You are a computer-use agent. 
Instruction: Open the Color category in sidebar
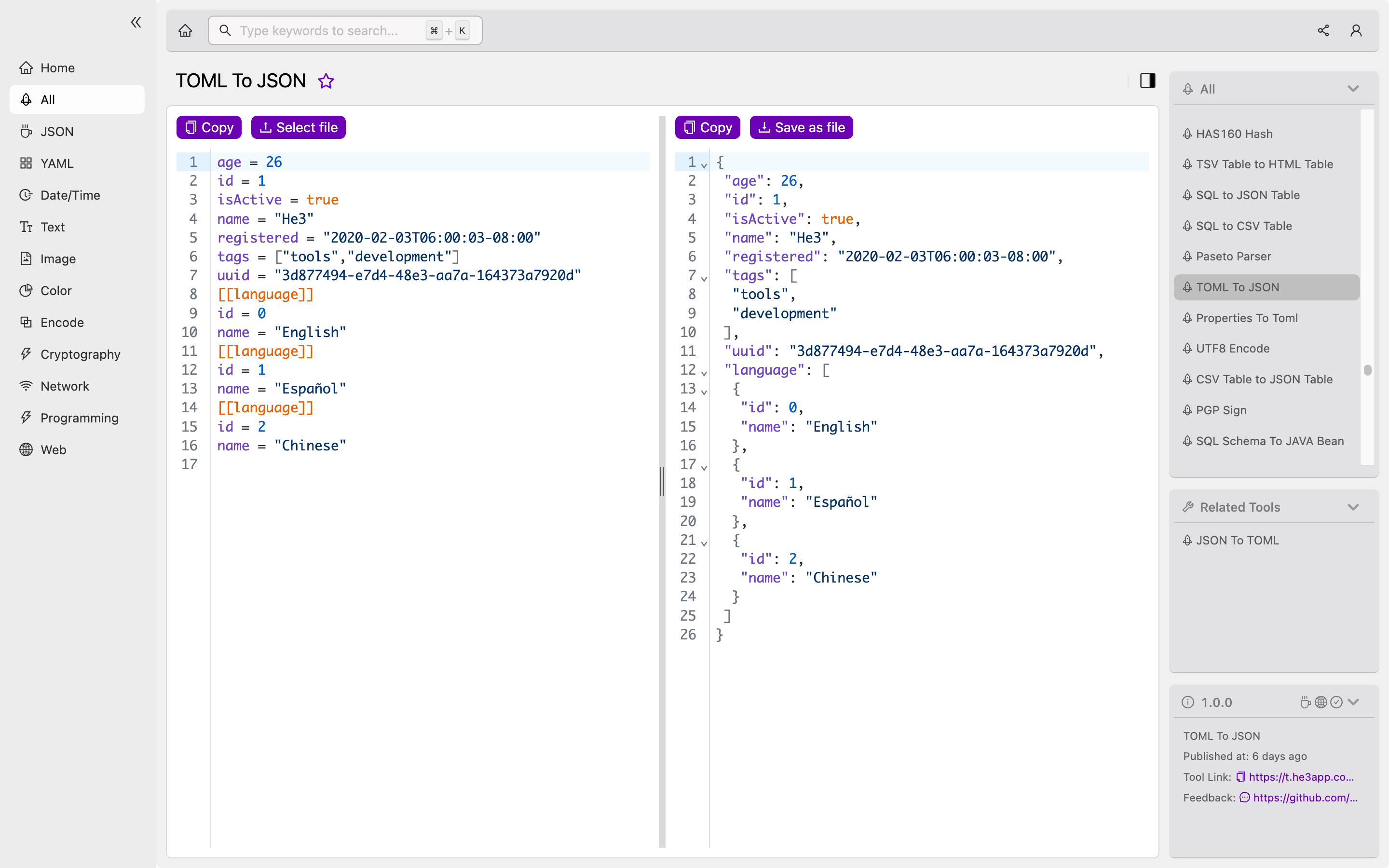tap(77, 290)
